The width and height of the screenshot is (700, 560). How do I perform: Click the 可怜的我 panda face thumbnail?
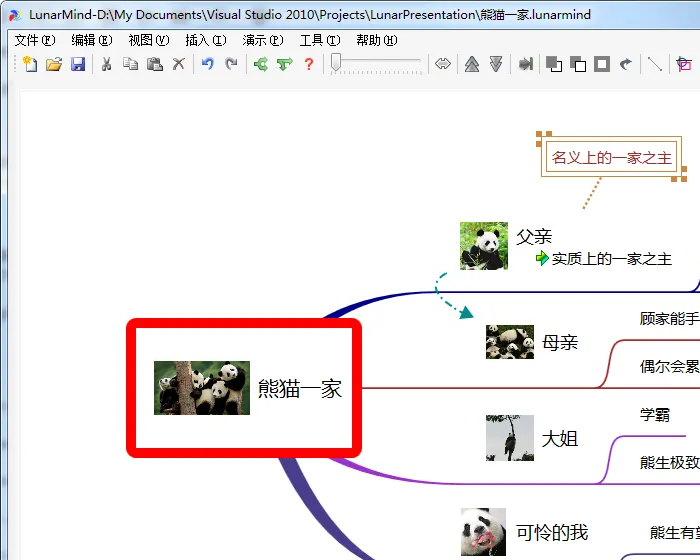coord(483,532)
